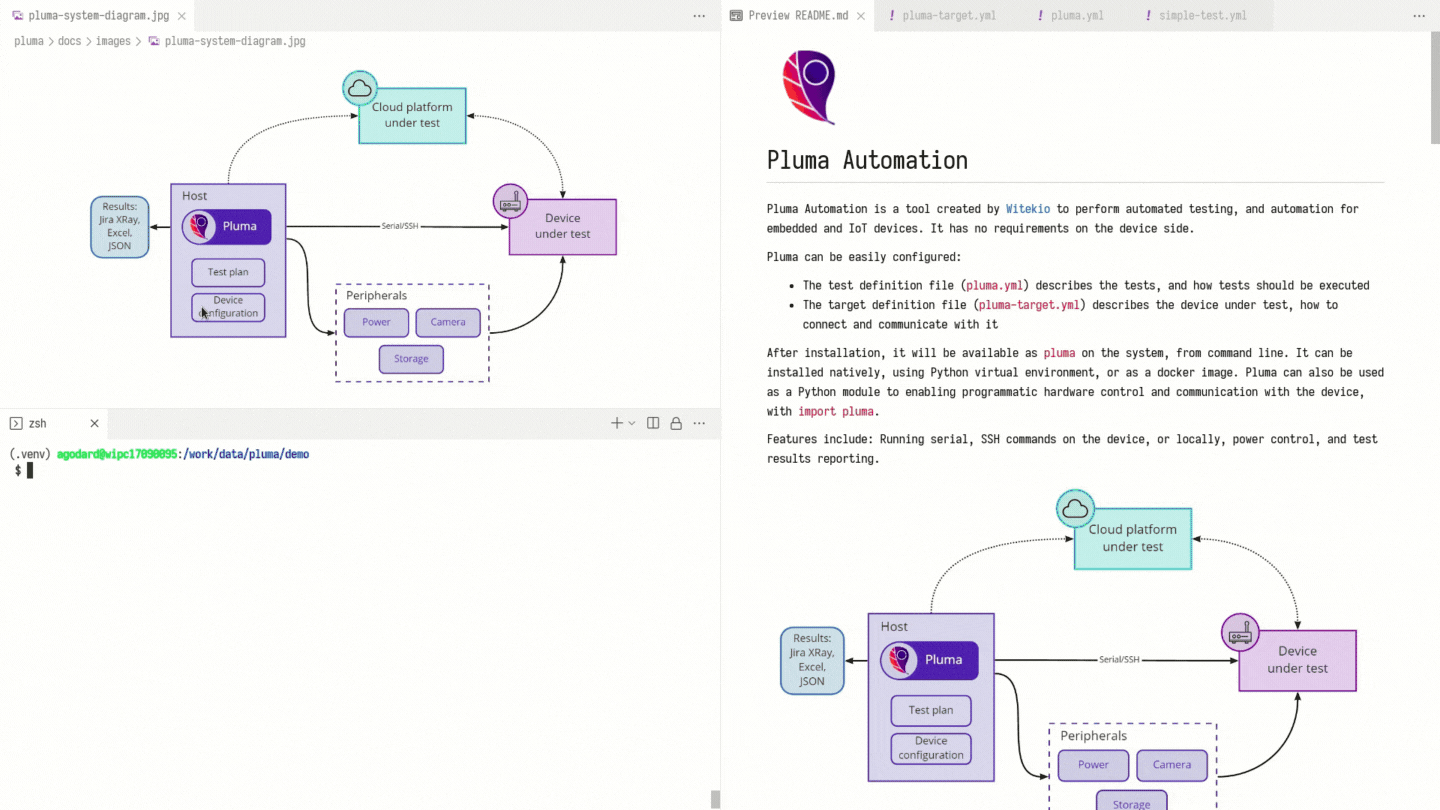This screenshot has height=810, width=1440.
Task: Click the 'Host' label in the README preview diagram
Action: pyautogui.click(x=894, y=627)
